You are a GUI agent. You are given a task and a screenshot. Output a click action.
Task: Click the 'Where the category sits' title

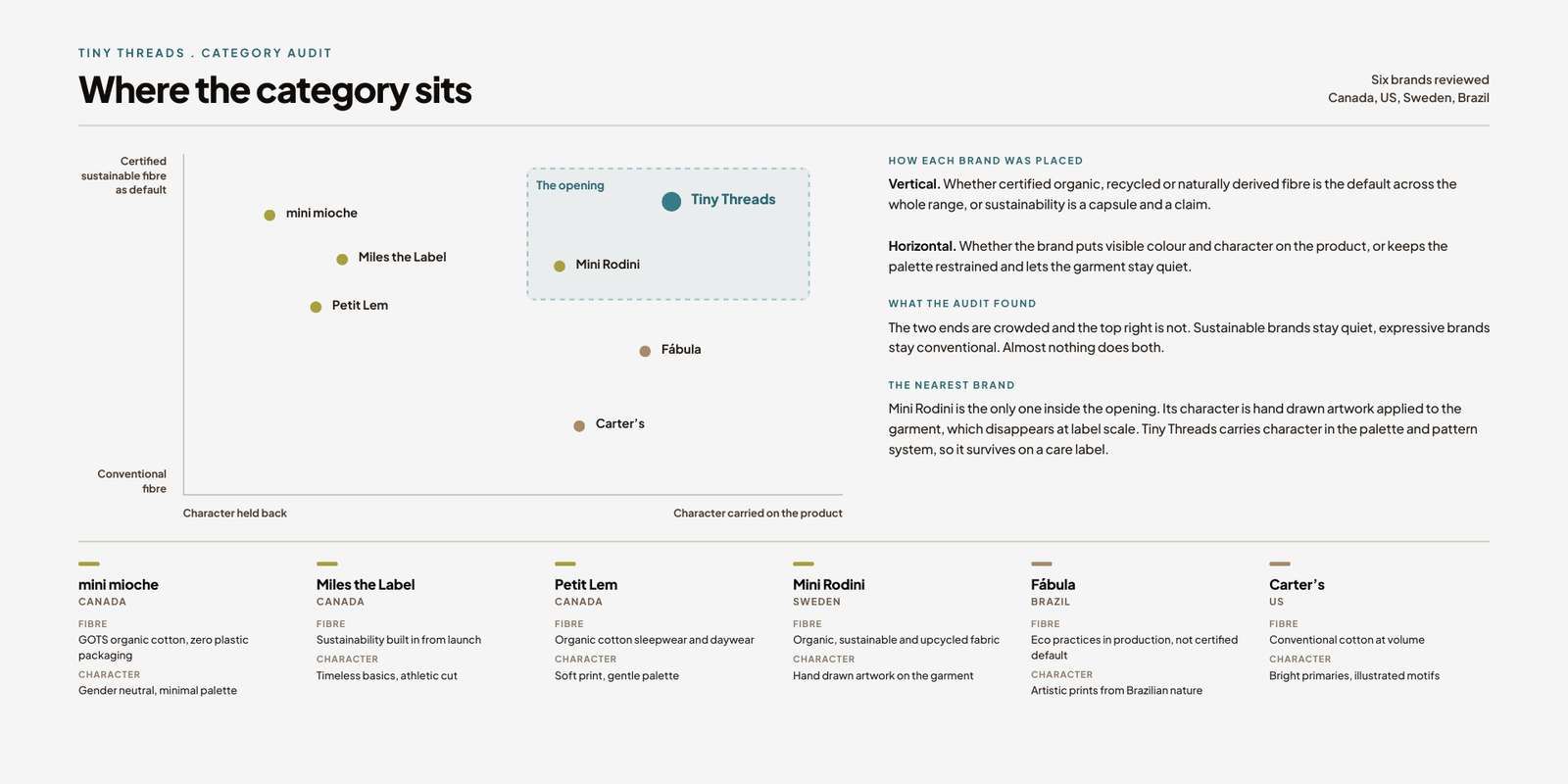pos(275,90)
